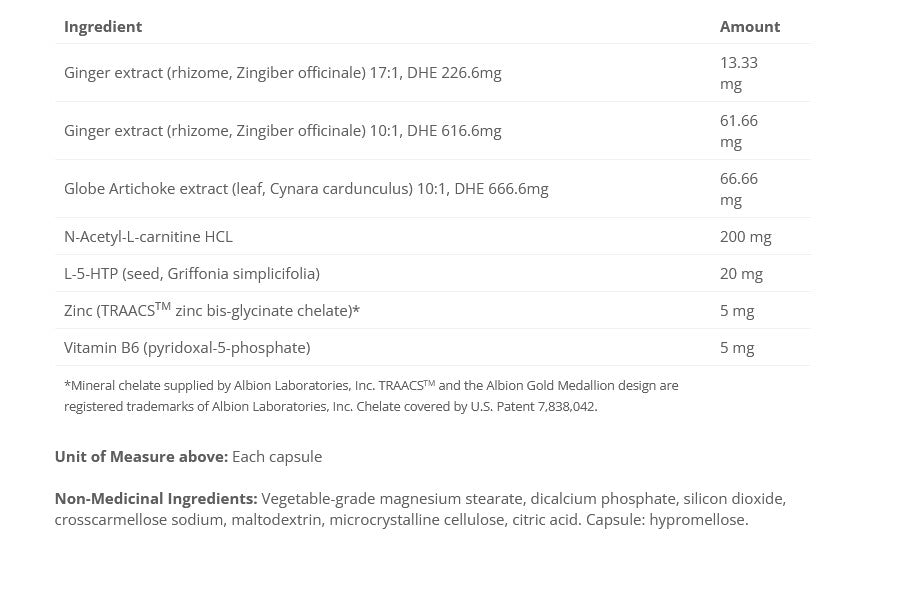Click the Amount column header
910x600 pixels.
(749, 27)
